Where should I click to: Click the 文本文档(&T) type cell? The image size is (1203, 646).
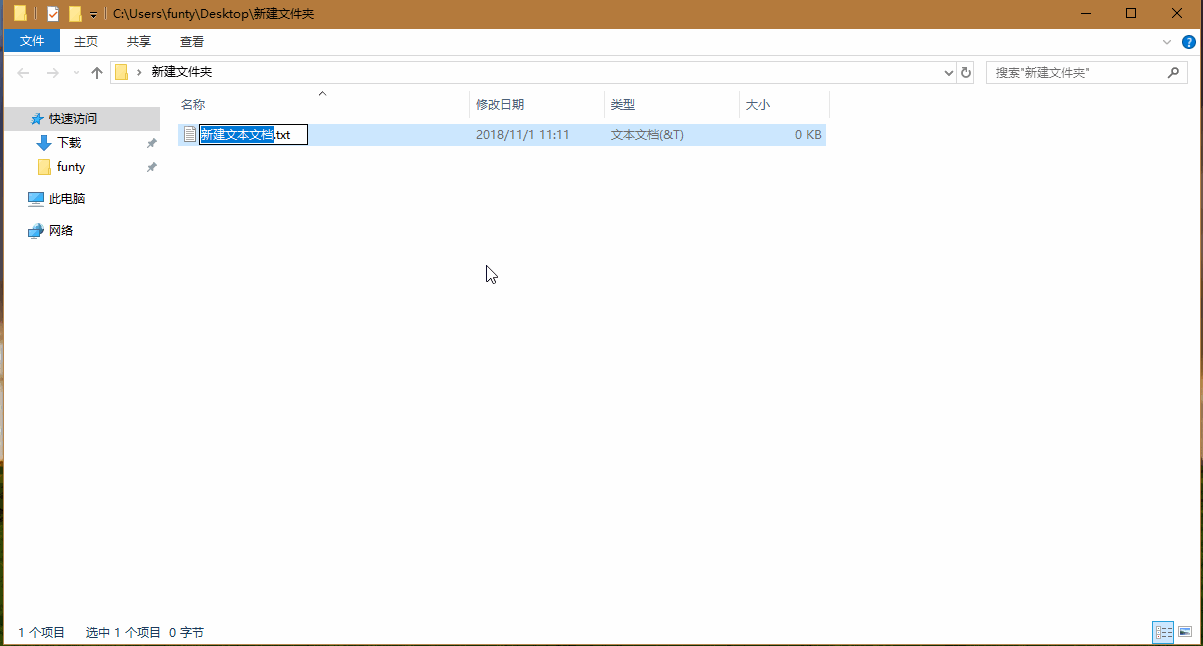coord(647,135)
